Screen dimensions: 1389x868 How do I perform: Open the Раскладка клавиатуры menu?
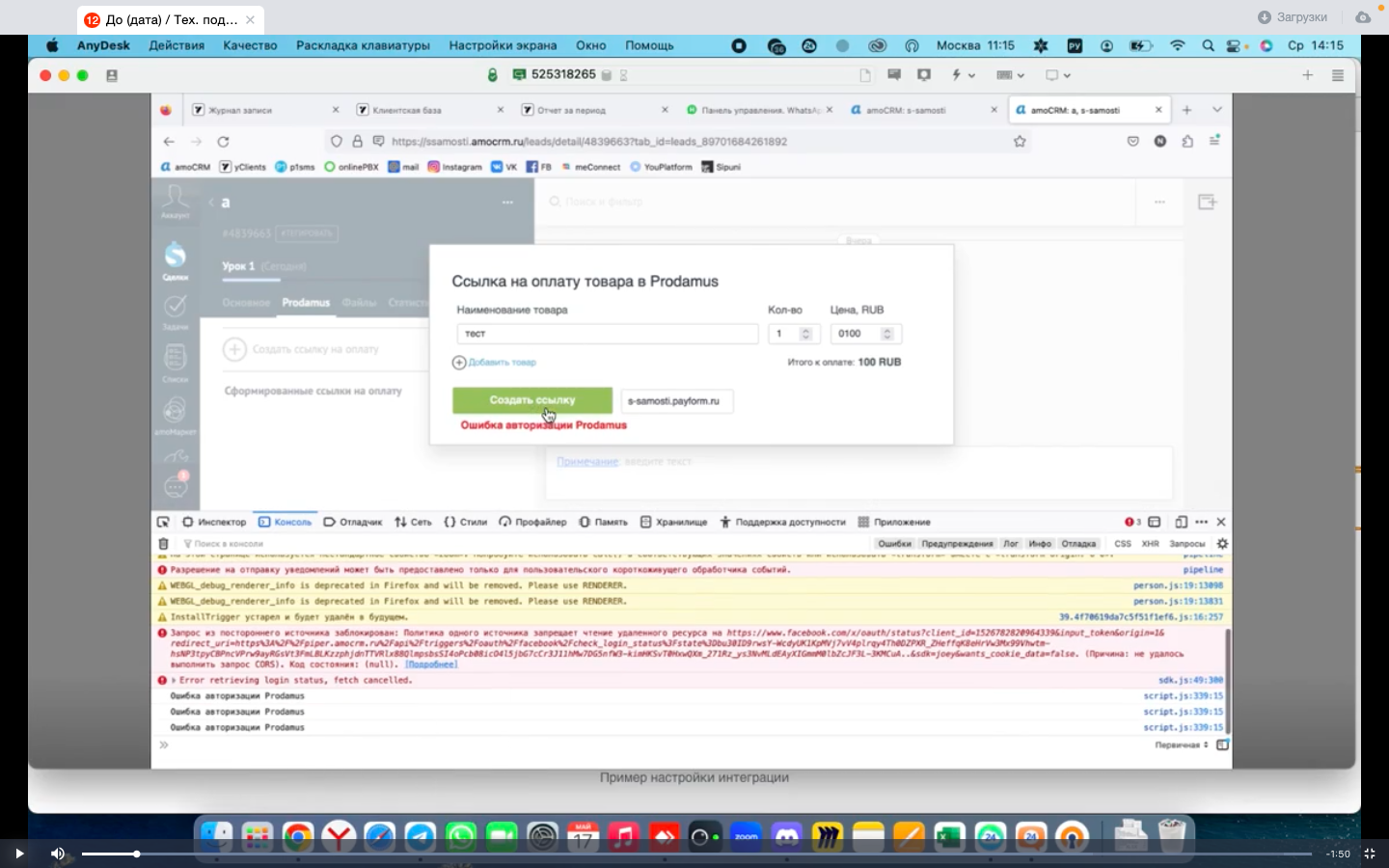point(363,45)
